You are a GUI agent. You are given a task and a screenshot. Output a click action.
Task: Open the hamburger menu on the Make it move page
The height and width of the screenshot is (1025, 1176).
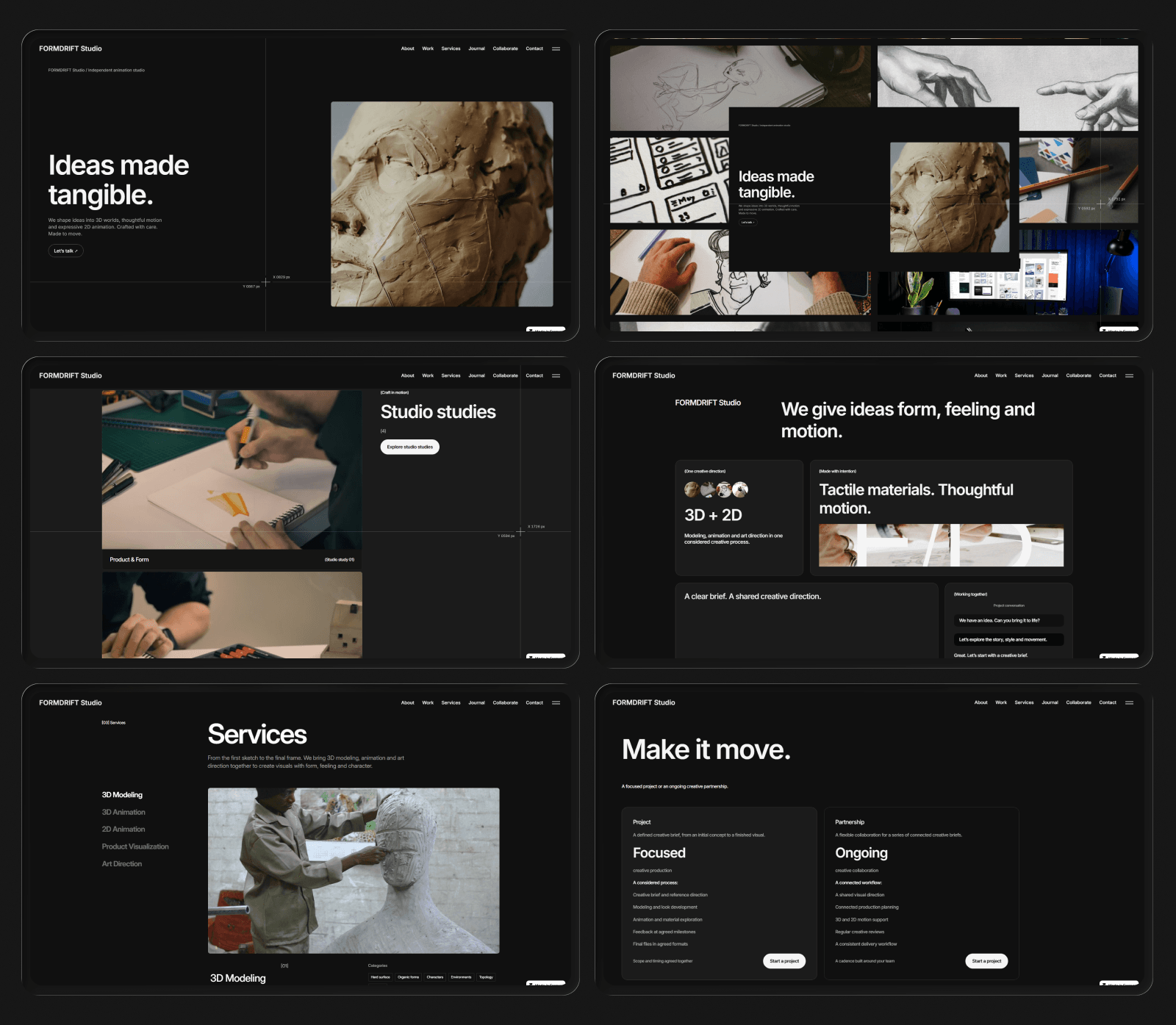click(1129, 702)
